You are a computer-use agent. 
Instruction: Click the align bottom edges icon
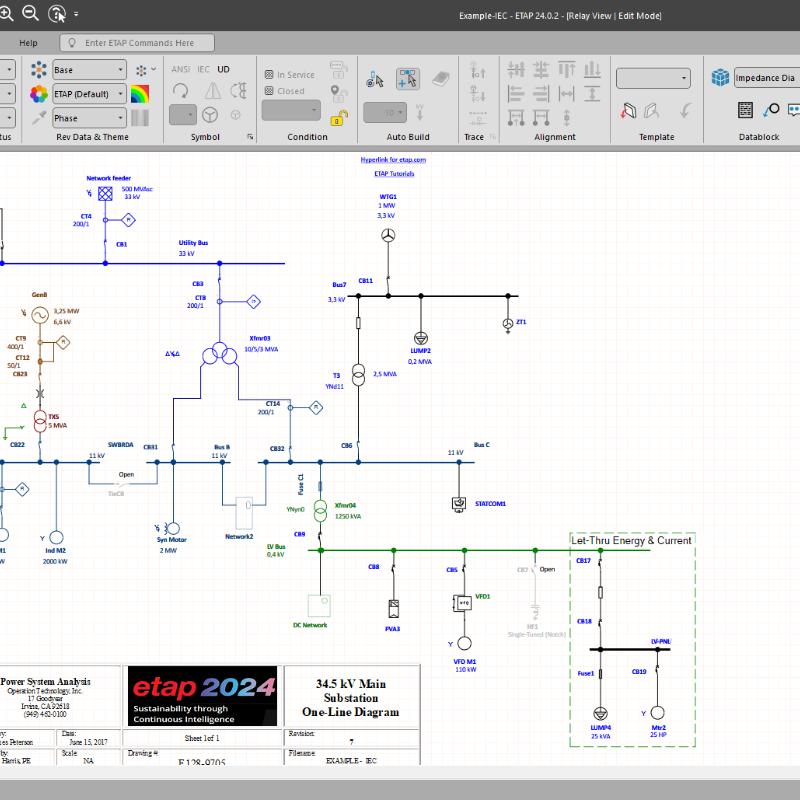coord(592,69)
